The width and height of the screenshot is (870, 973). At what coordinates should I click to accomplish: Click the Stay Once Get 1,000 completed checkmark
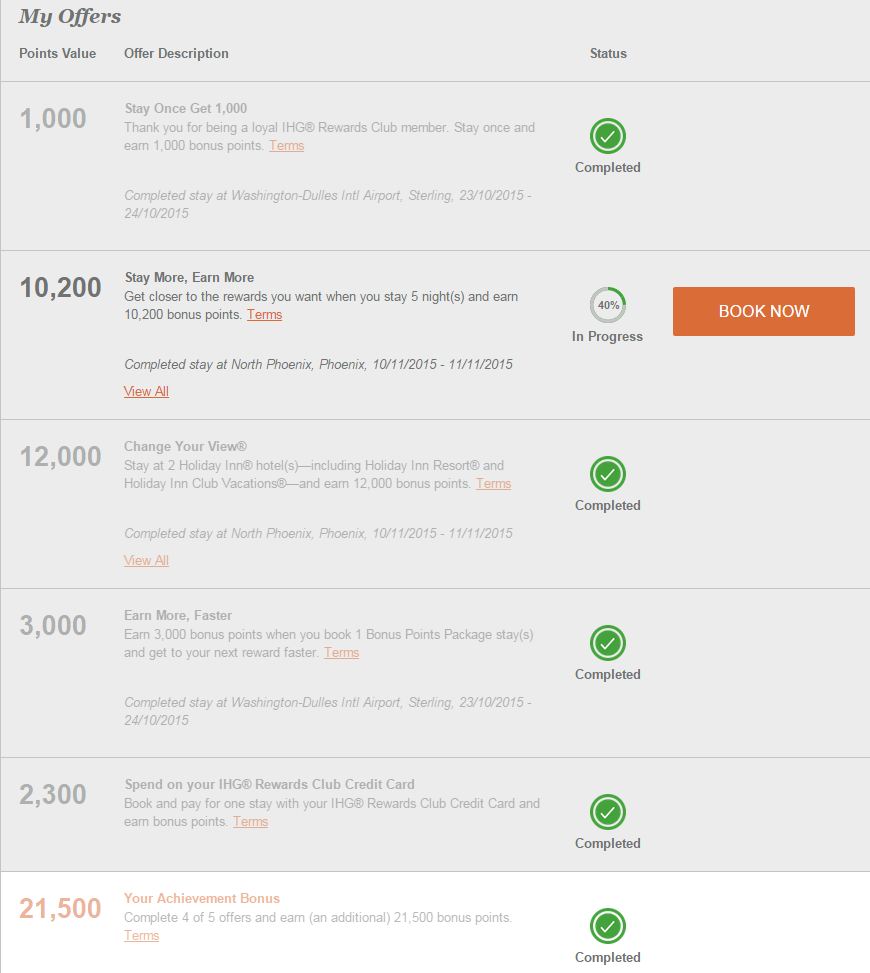click(607, 135)
